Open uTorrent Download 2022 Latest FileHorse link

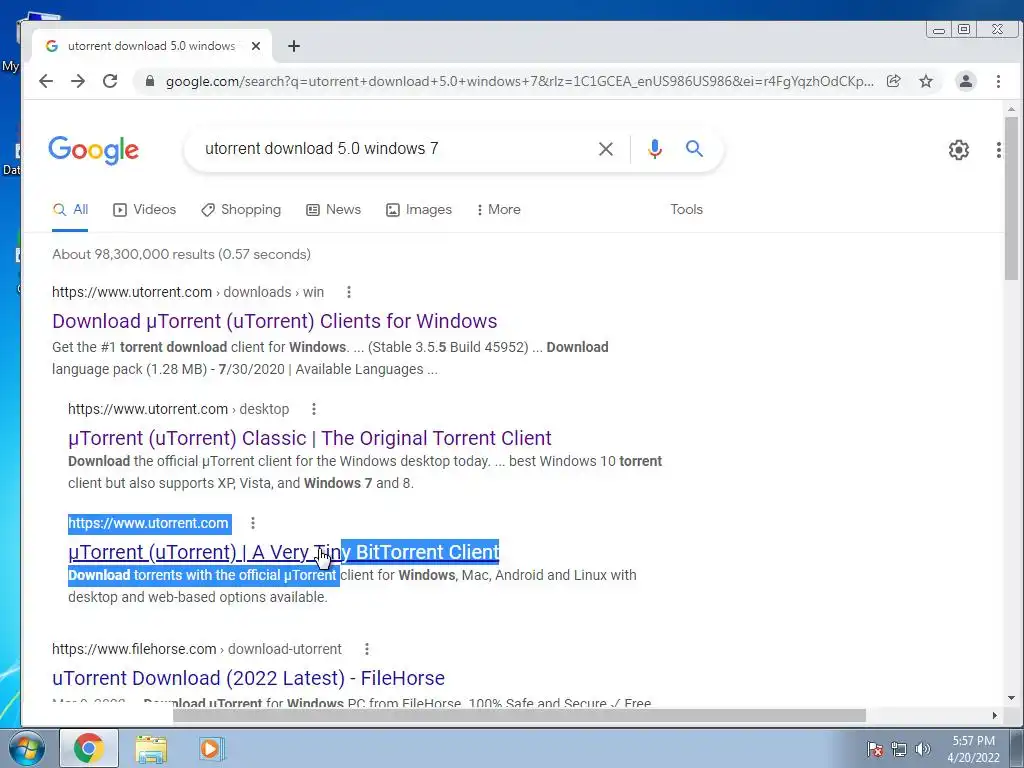(248, 678)
